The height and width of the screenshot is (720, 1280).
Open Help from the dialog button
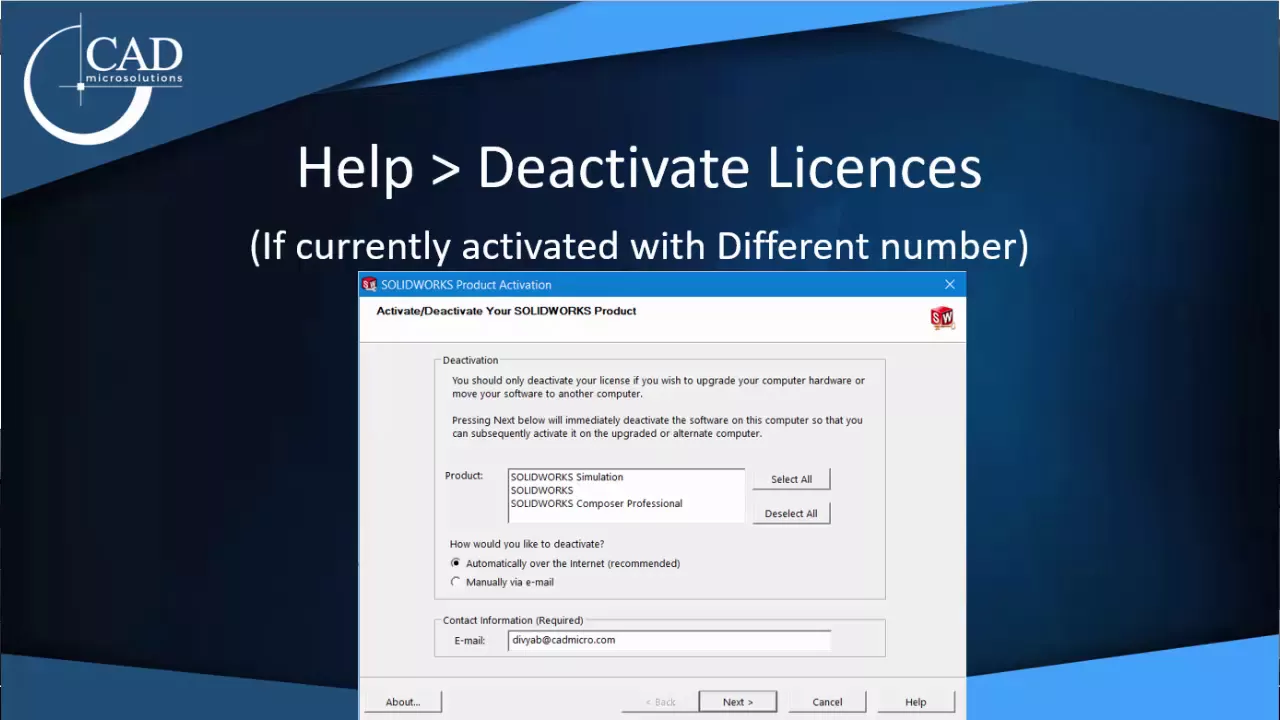pyautogui.click(x=916, y=702)
